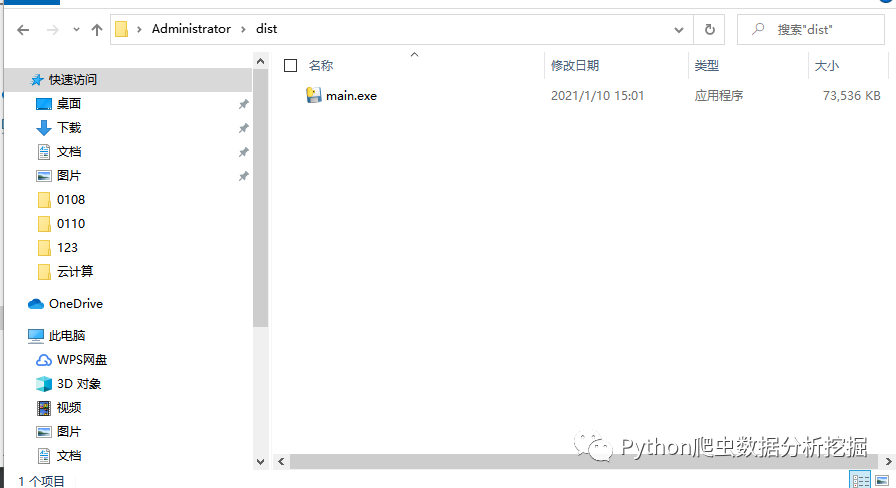The image size is (896, 488).
Task: Unpin 桌面 using its pin icon
Action: pos(243,104)
